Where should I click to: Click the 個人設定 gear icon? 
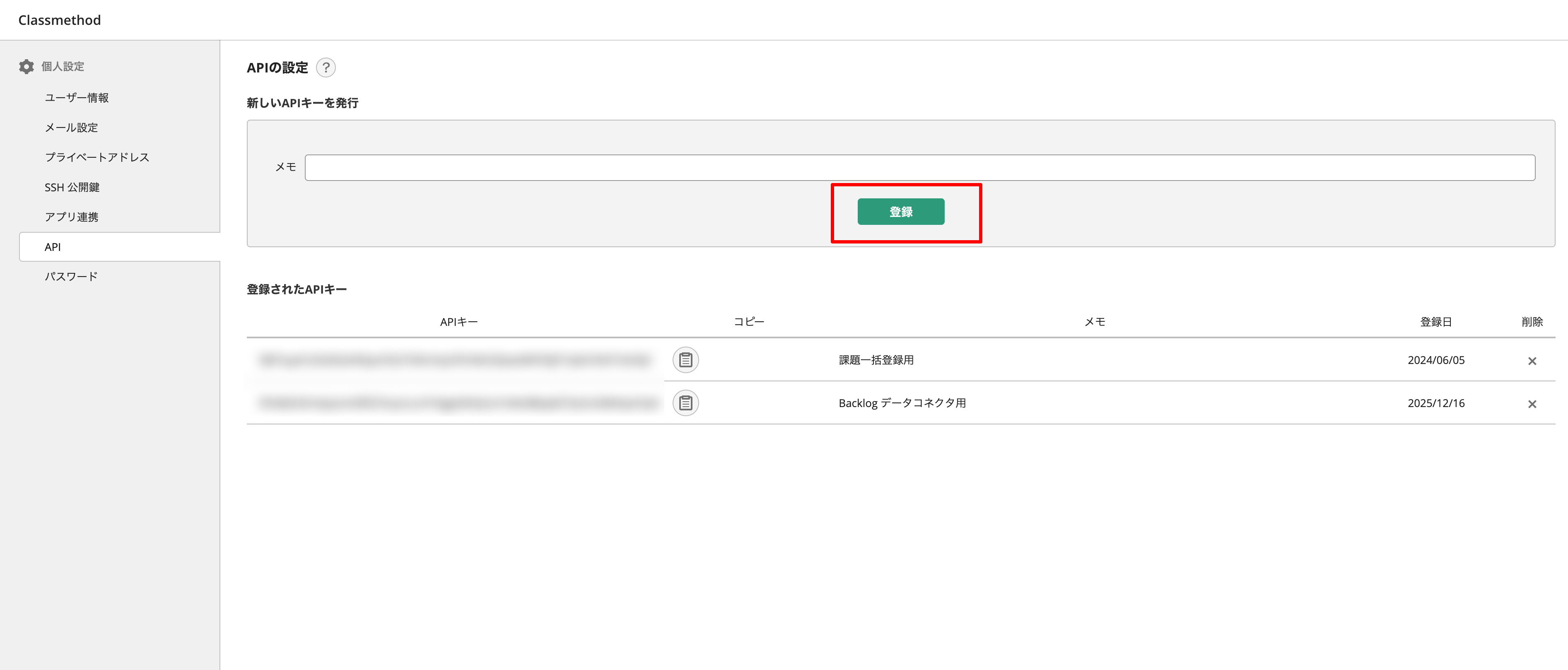pos(26,66)
